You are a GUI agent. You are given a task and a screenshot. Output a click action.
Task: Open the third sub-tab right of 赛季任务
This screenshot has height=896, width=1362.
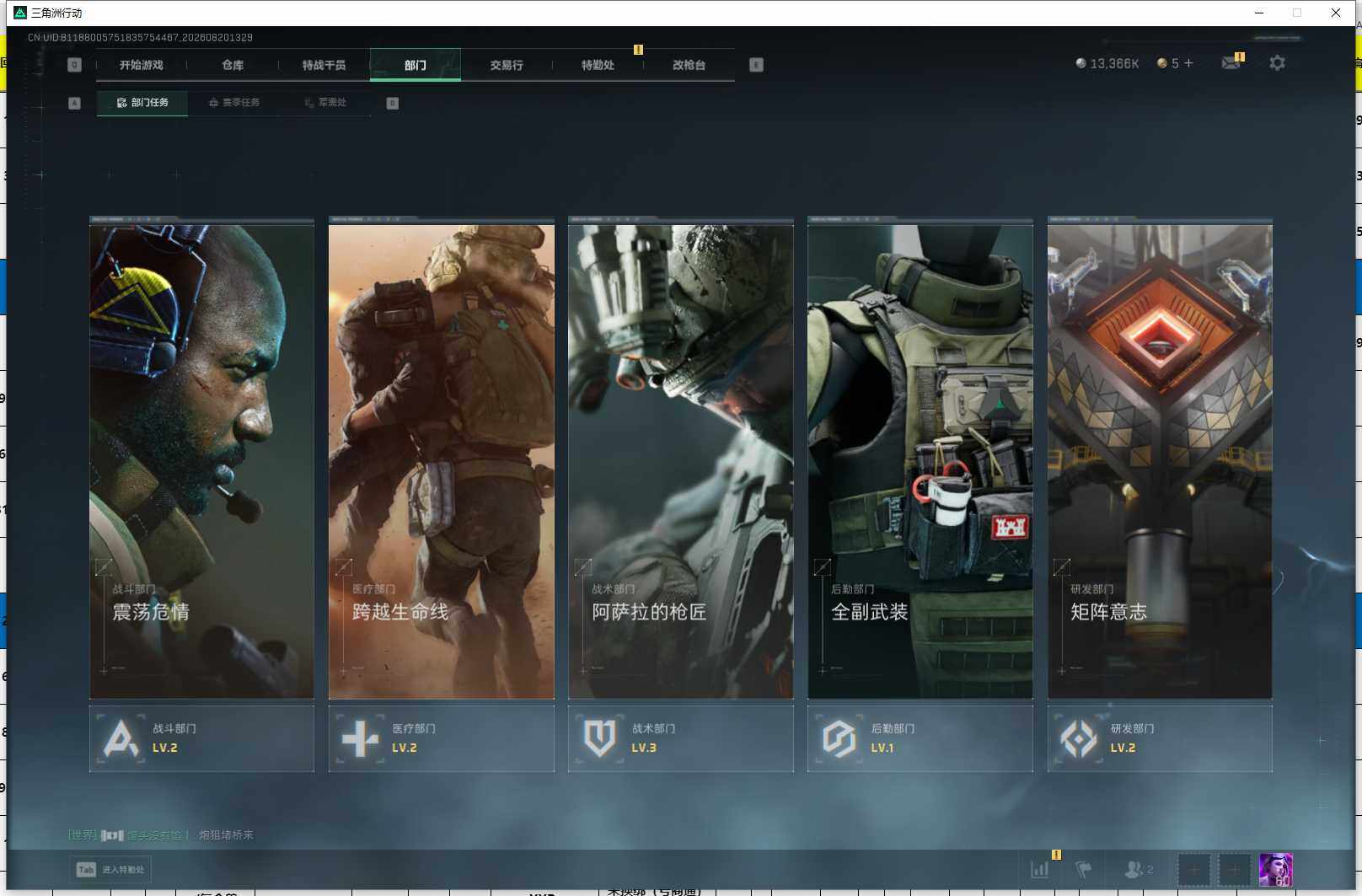325,103
